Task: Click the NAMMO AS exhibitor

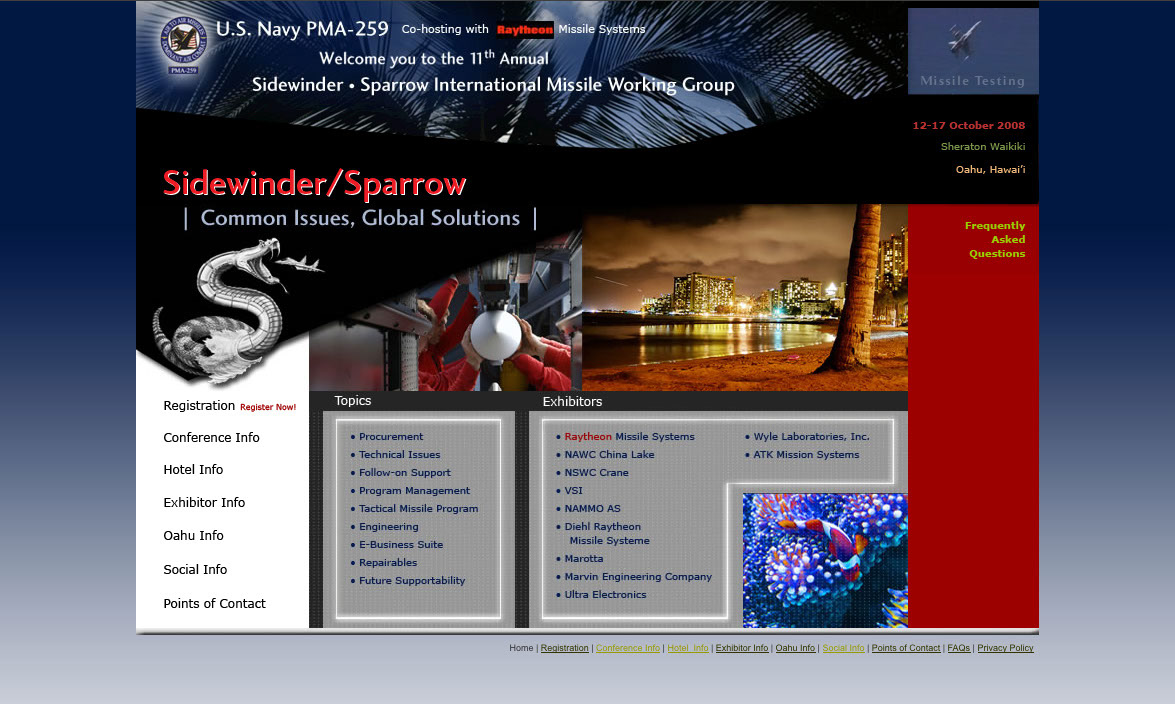Action: coord(593,508)
